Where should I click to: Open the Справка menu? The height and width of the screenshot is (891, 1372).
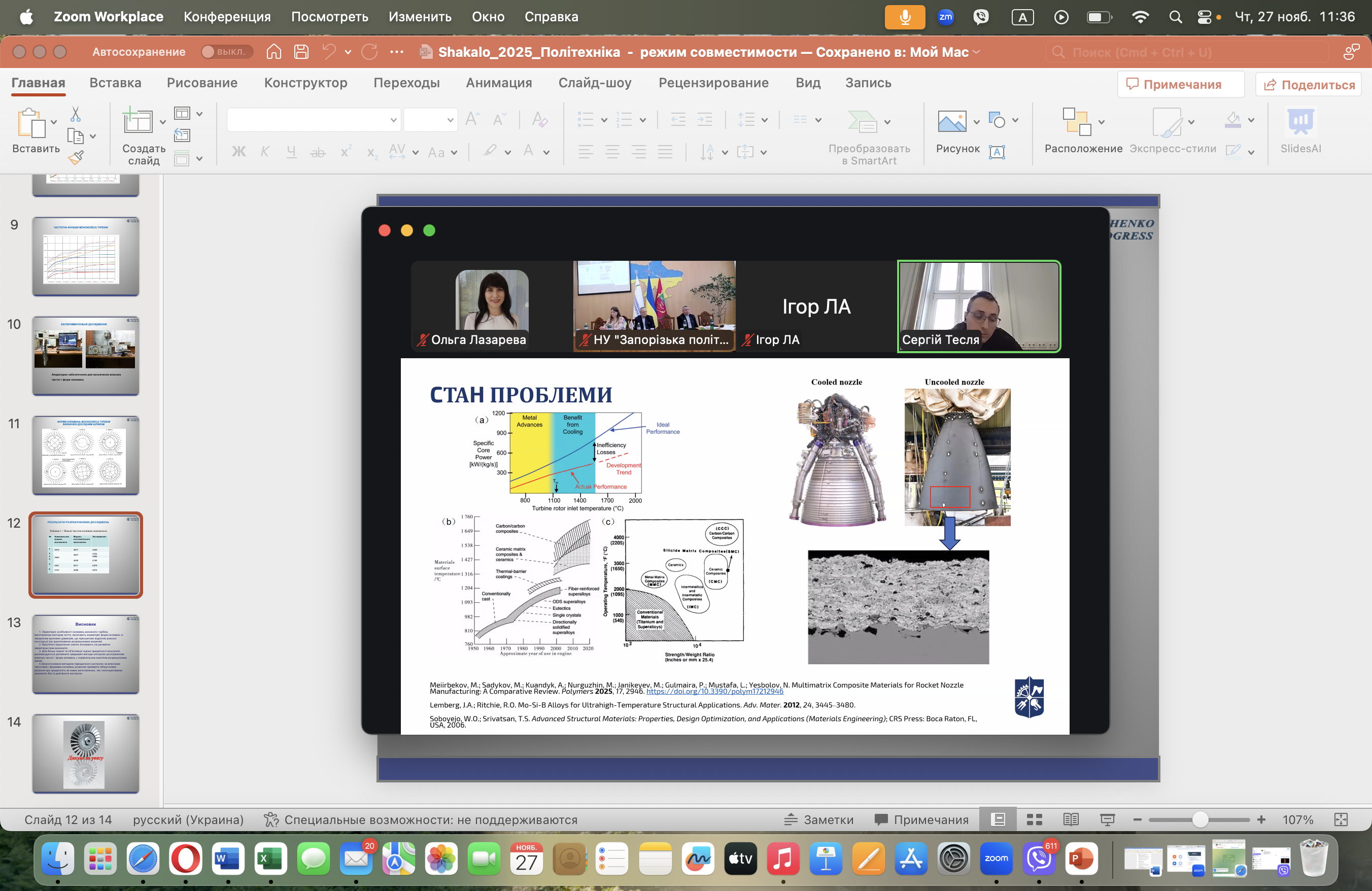click(x=551, y=17)
